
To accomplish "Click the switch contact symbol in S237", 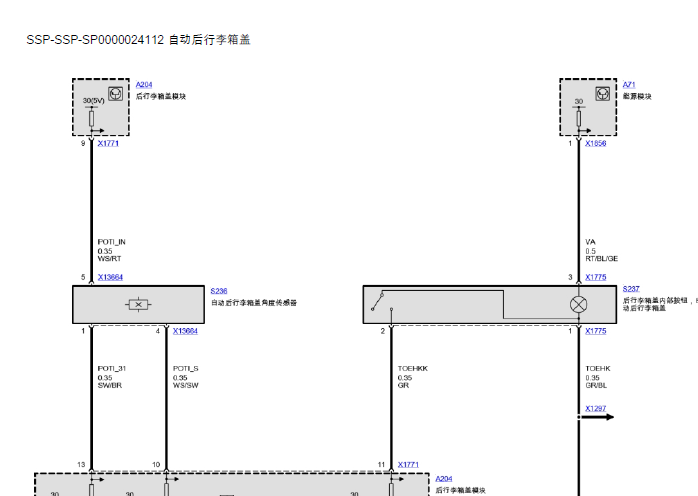I will (x=377, y=301).
